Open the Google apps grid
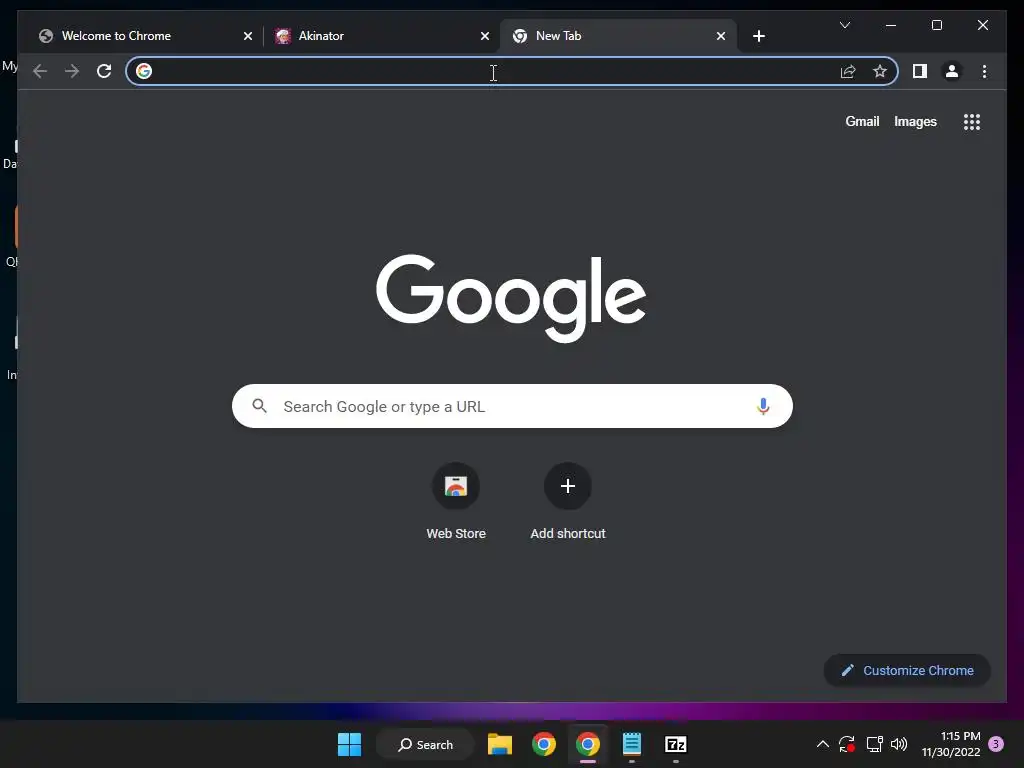Image resolution: width=1024 pixels, height=768 pixels. pyautogui.click(x=972, y=122)
